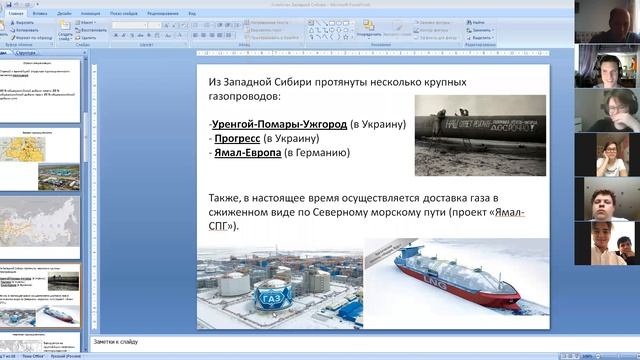Click Копировать (Copy) in clipboard group

pyautogui.click(x=24, y=30)
